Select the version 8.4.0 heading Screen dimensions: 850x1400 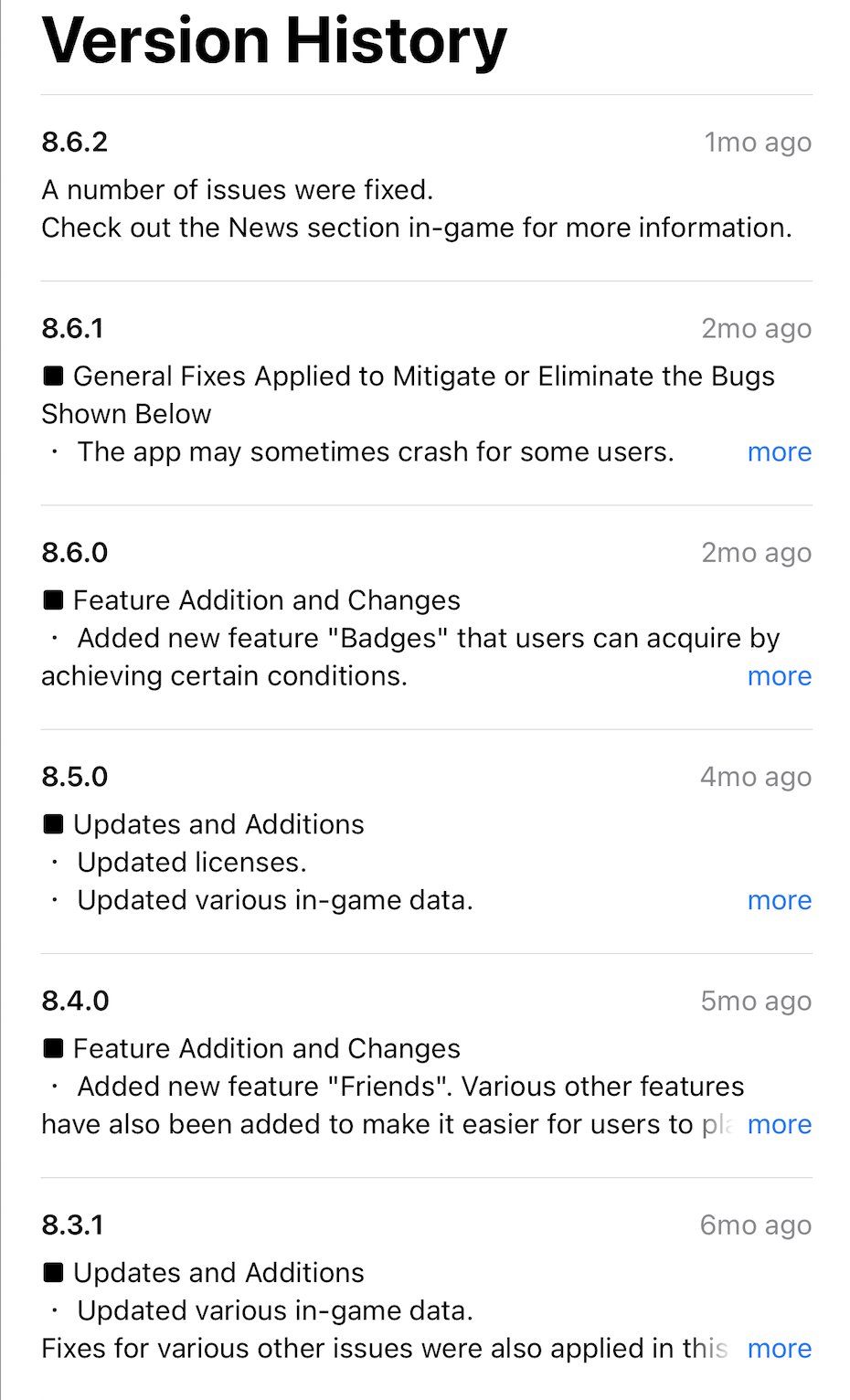74,1000
